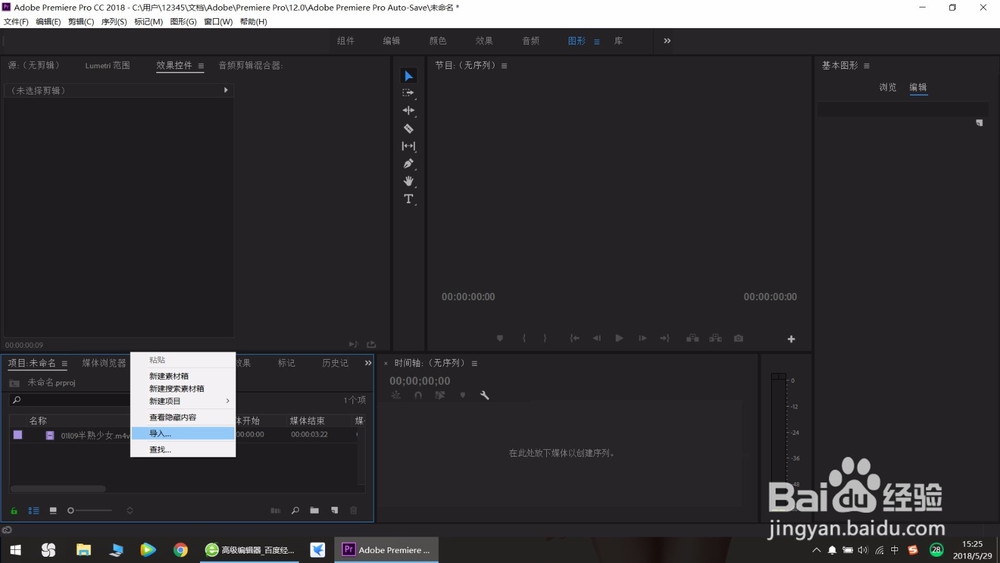This screenshot has height=563, width=1000.
Task: Go to In point in Program monitor
Action: (x=575, y=339)
